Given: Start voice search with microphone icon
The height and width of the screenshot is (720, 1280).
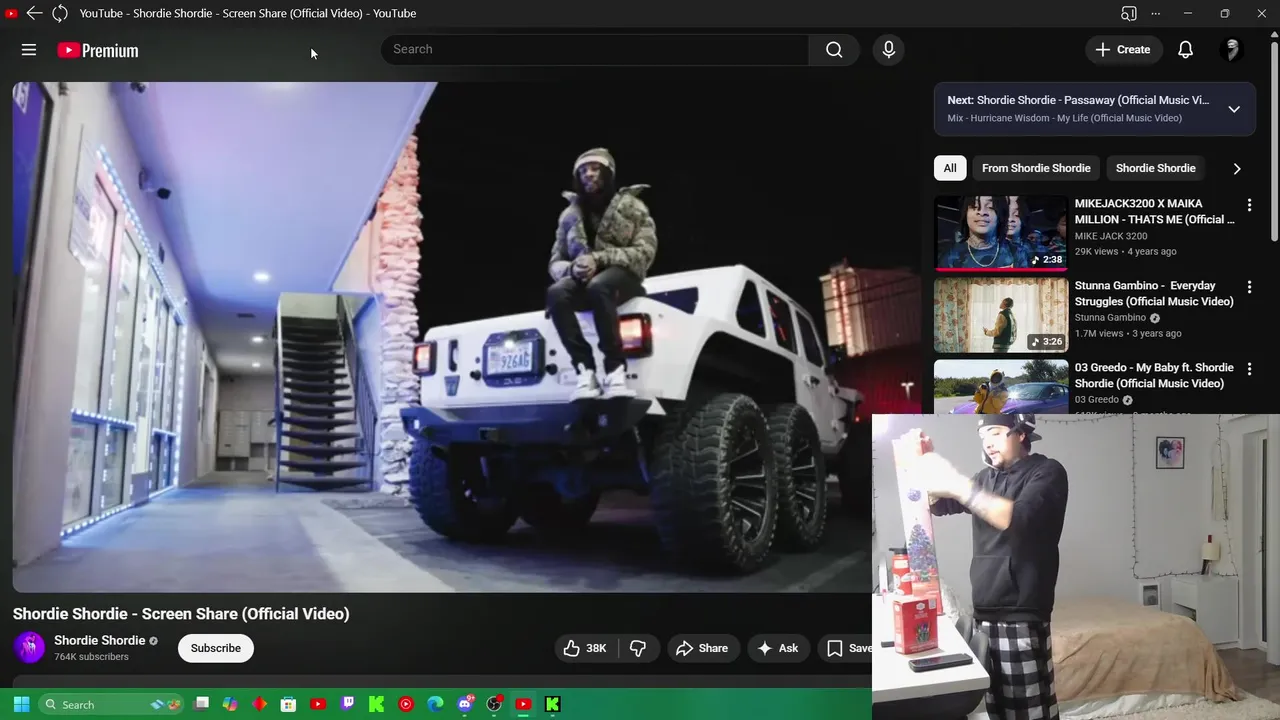Looking at the screenshot, I should (888, 49).
